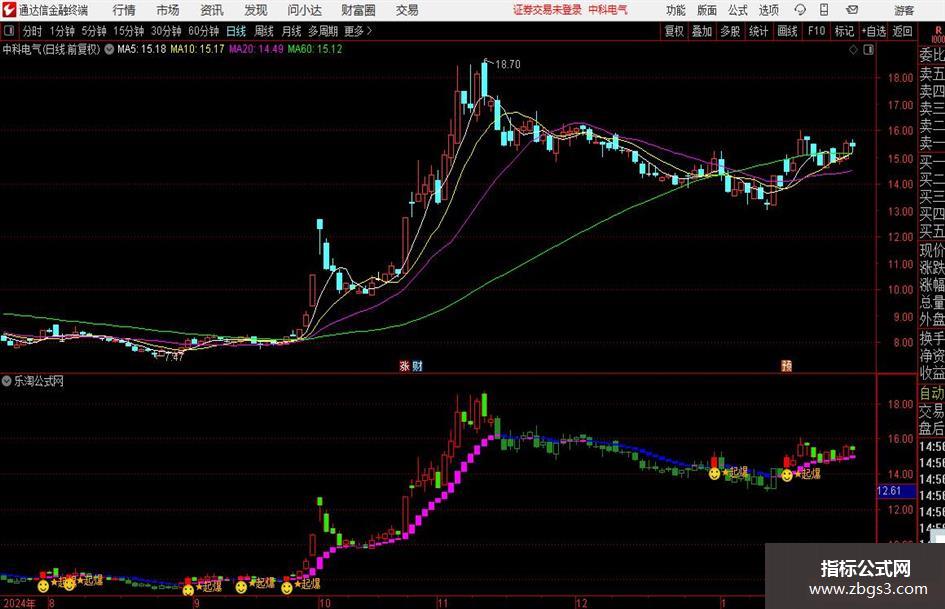Click the 复权 button
Image resolution: width=945 pixels, height=609 pixels.
[674, 31]
